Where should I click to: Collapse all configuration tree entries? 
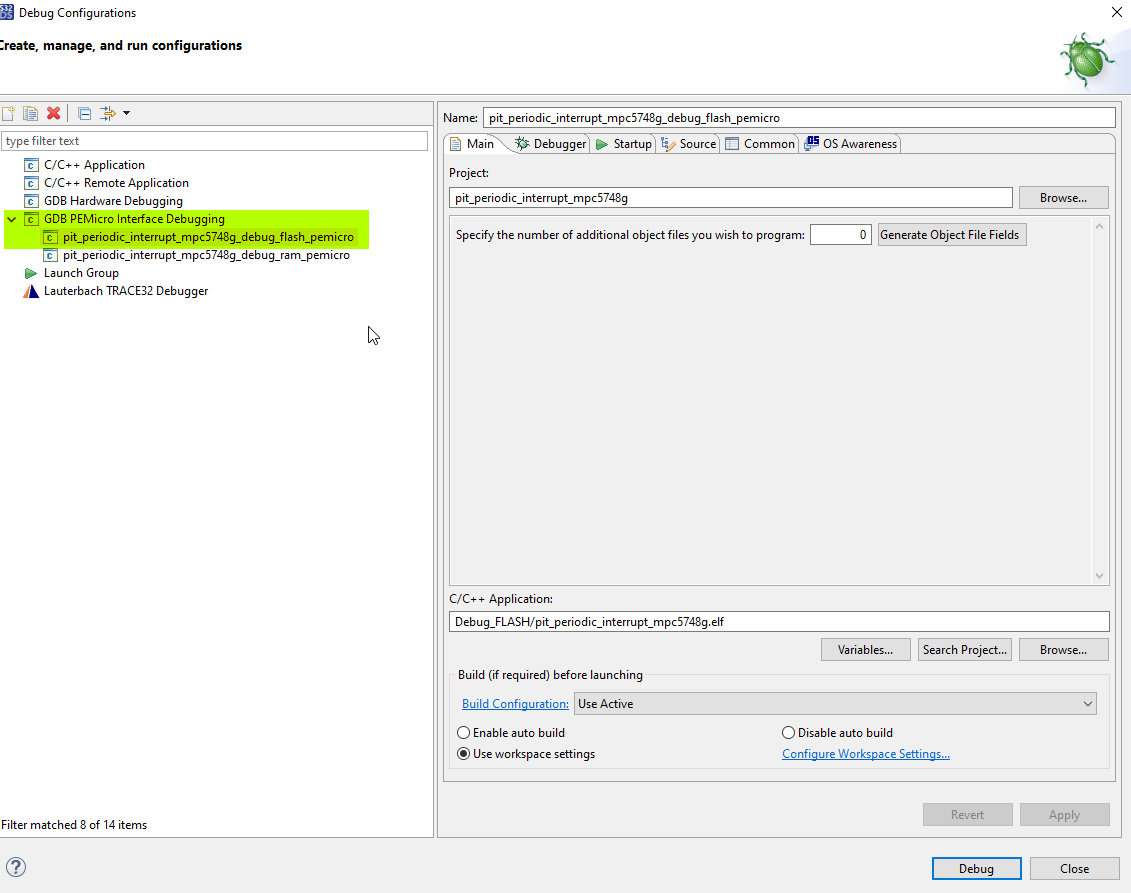(84, 113)
